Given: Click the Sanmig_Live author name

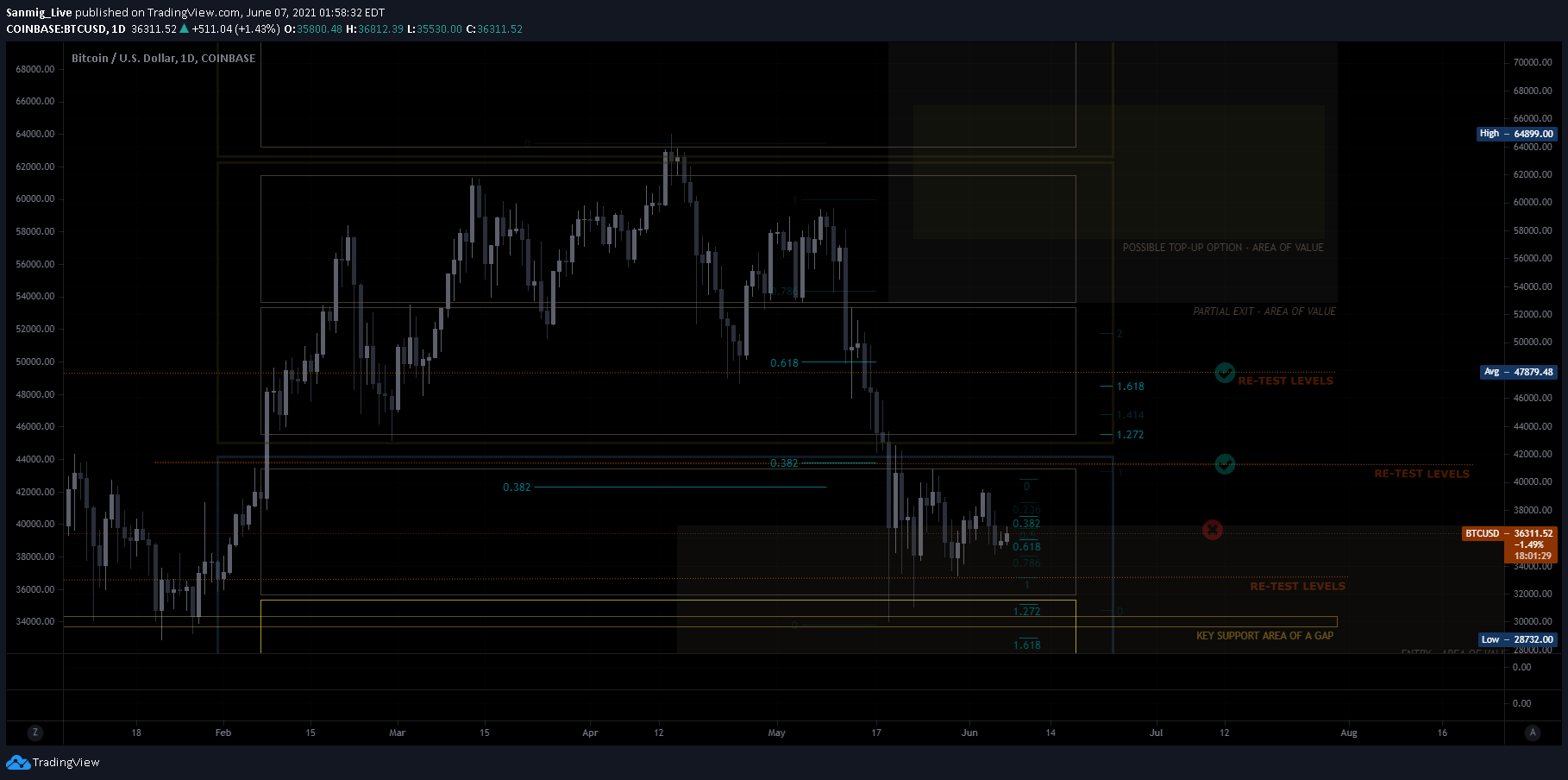Looking at the screenshot, I should click(39, 12).
